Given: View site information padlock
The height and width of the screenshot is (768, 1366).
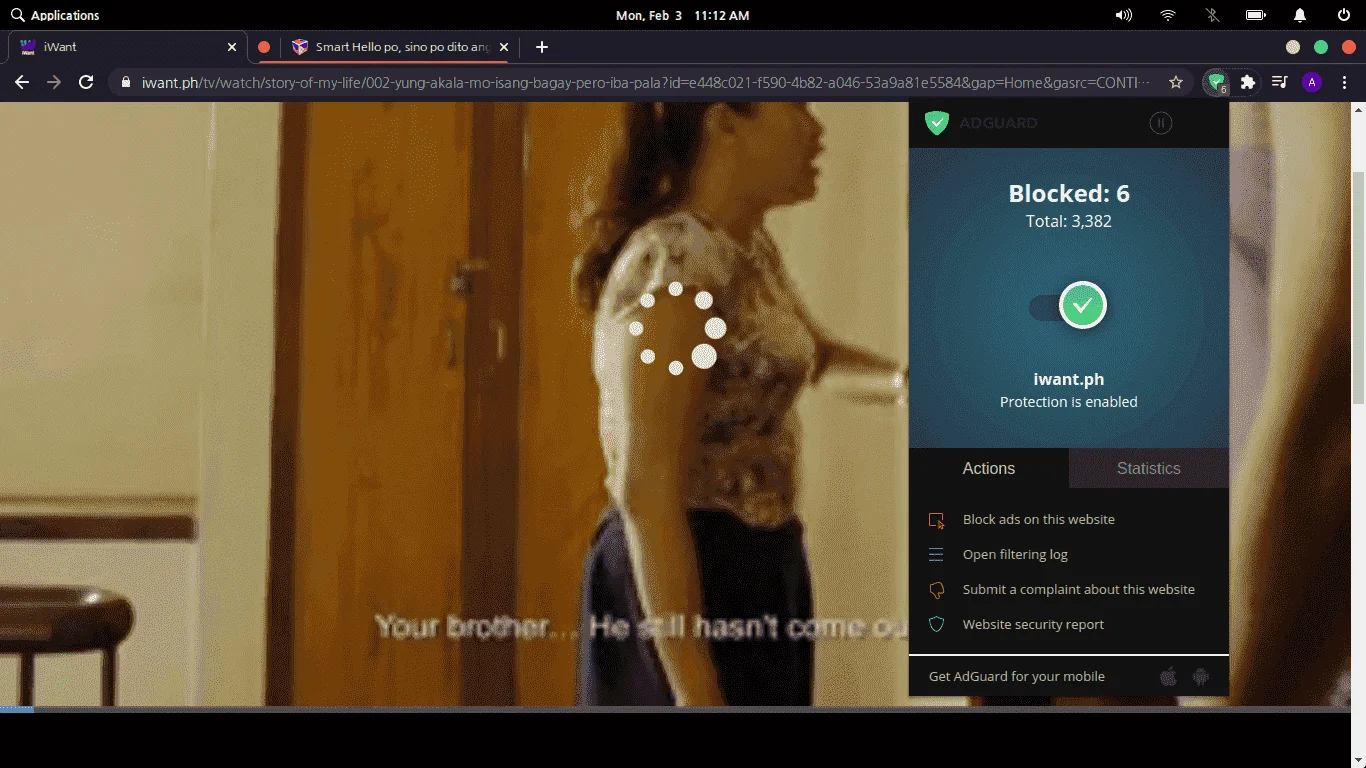Looking at the screenshot, I should click(126, 82).
